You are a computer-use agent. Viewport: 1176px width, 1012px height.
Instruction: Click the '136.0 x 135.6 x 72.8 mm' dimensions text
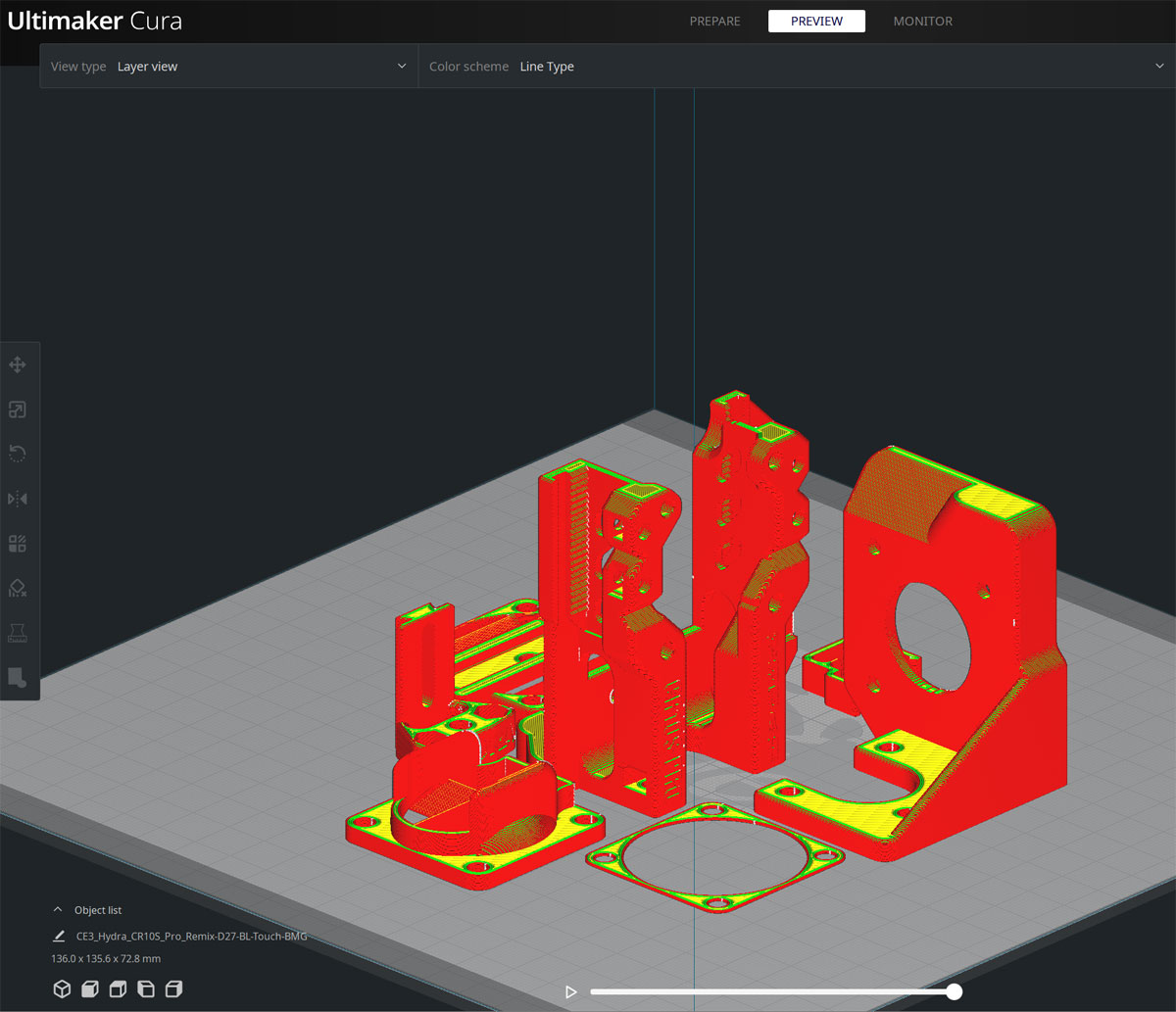click(x=106, y=958)
